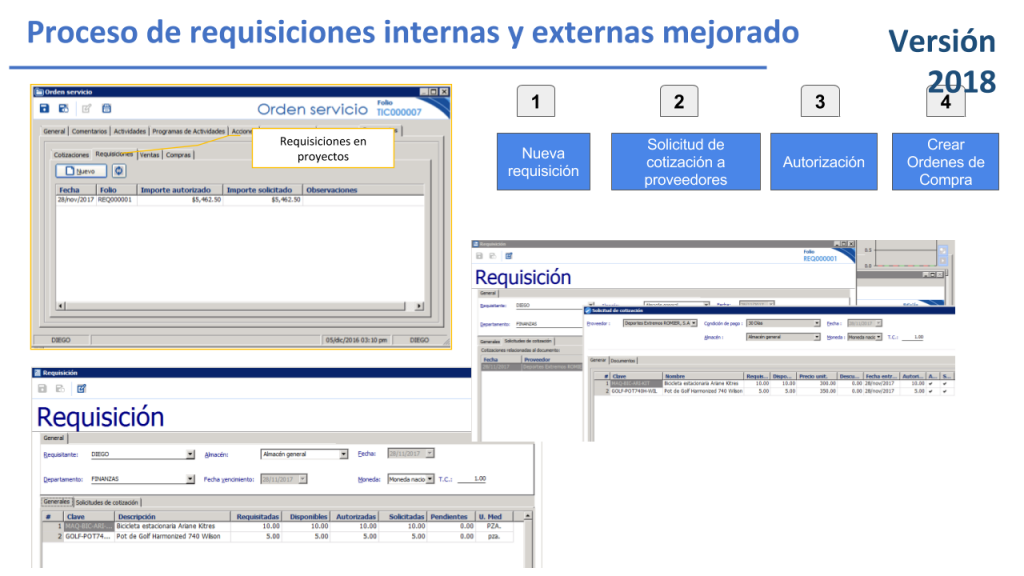Click the save-and-new icon in the Requisición window showing Folio REQ000001
Image resolution: width=1024 pixels, height=576 pixels.
pyautogui.click(x=493, y=256)
